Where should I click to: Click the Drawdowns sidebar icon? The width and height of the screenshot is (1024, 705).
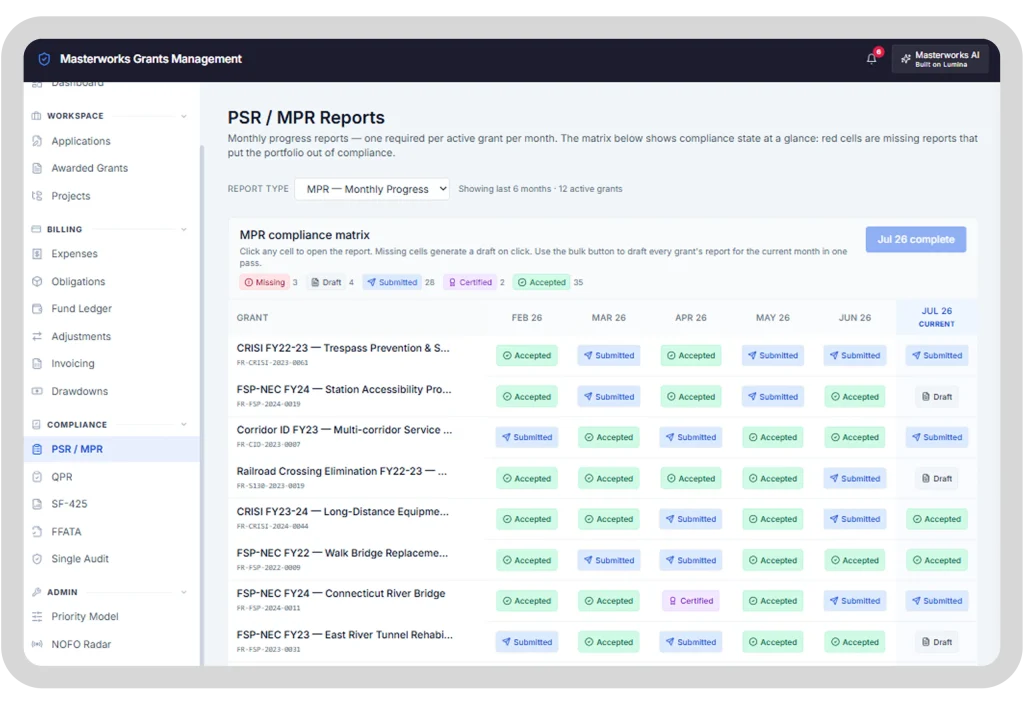[x=37, y=391]
